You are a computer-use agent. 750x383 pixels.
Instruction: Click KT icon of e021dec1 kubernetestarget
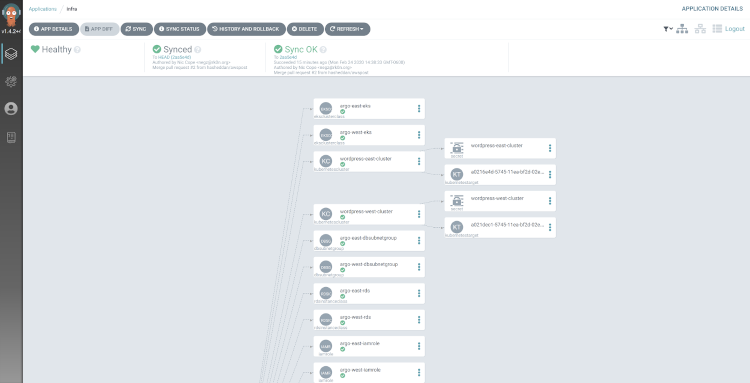pyautogui.click(x=457, y=227)
